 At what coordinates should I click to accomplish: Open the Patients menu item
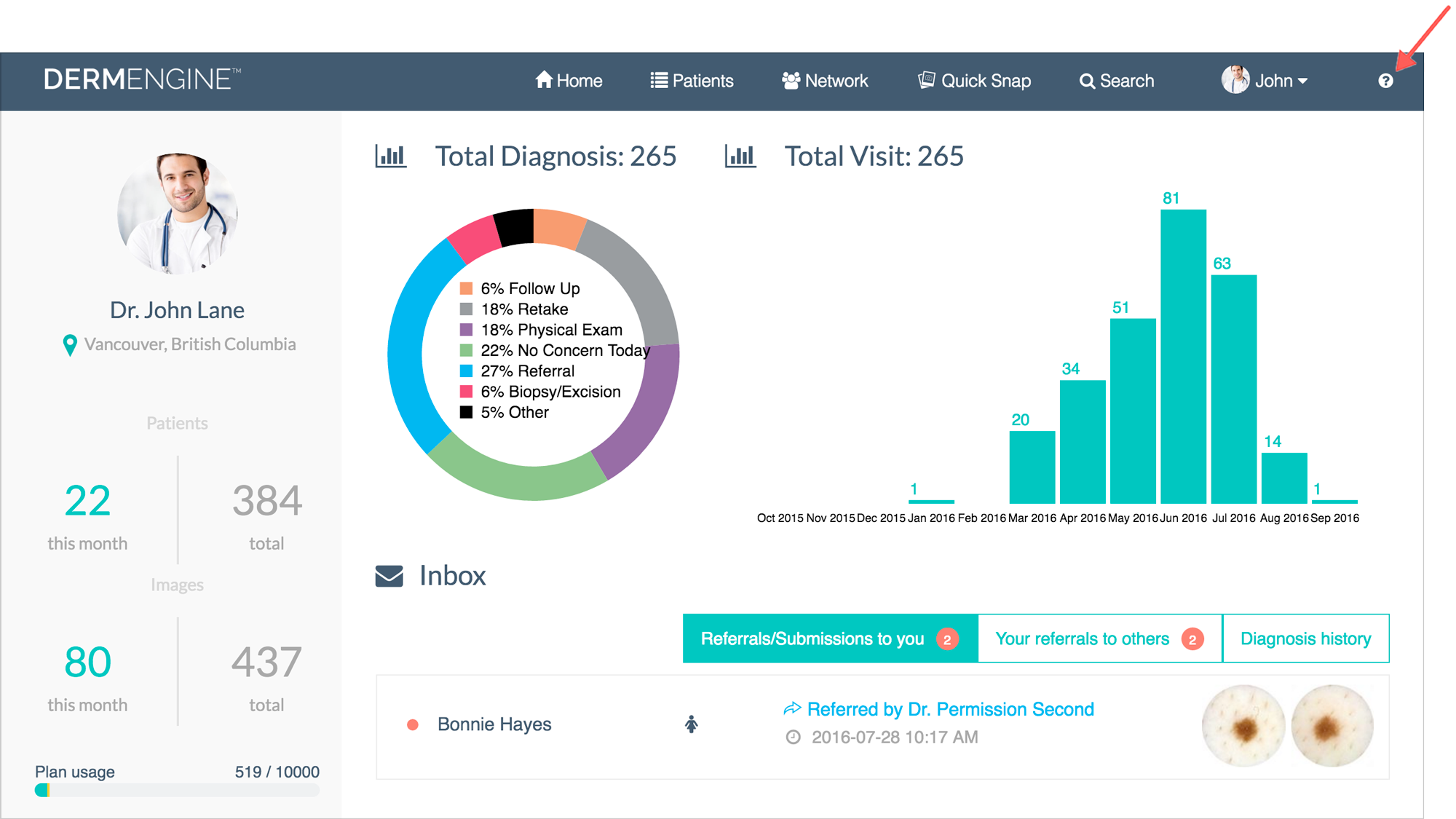pos(692,81)
